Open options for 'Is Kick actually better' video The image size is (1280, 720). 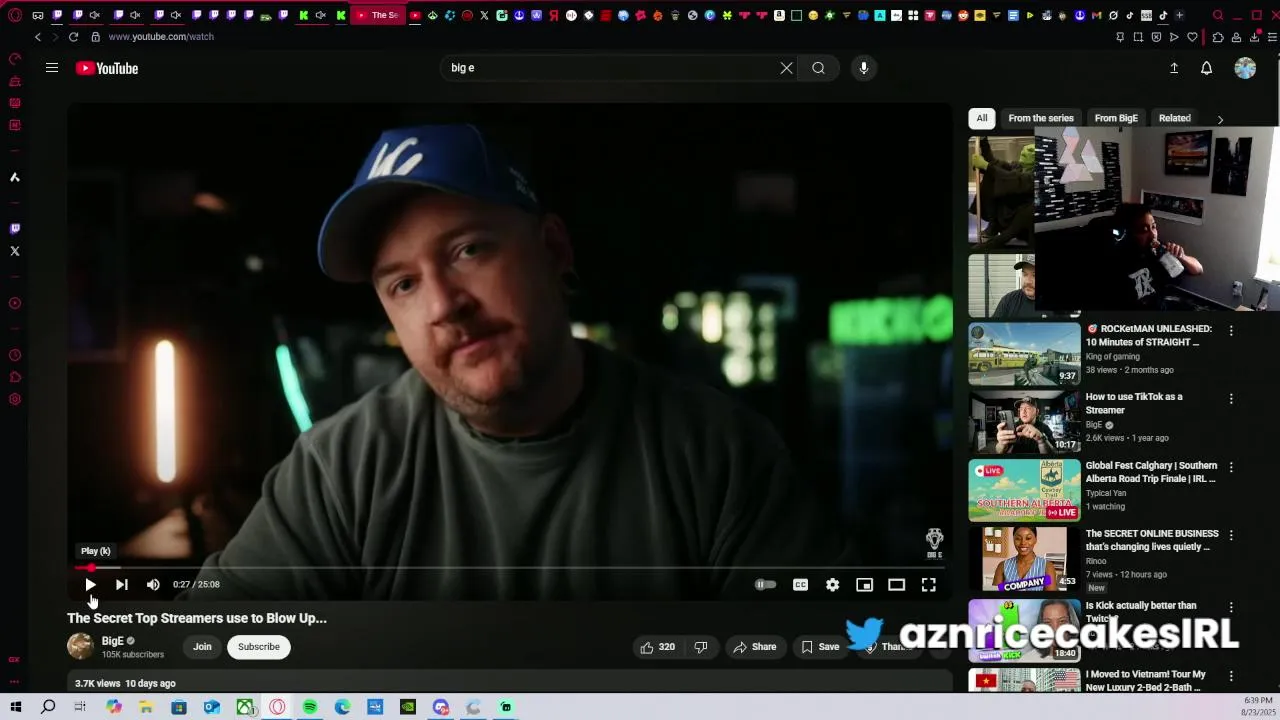(1231, 607)
